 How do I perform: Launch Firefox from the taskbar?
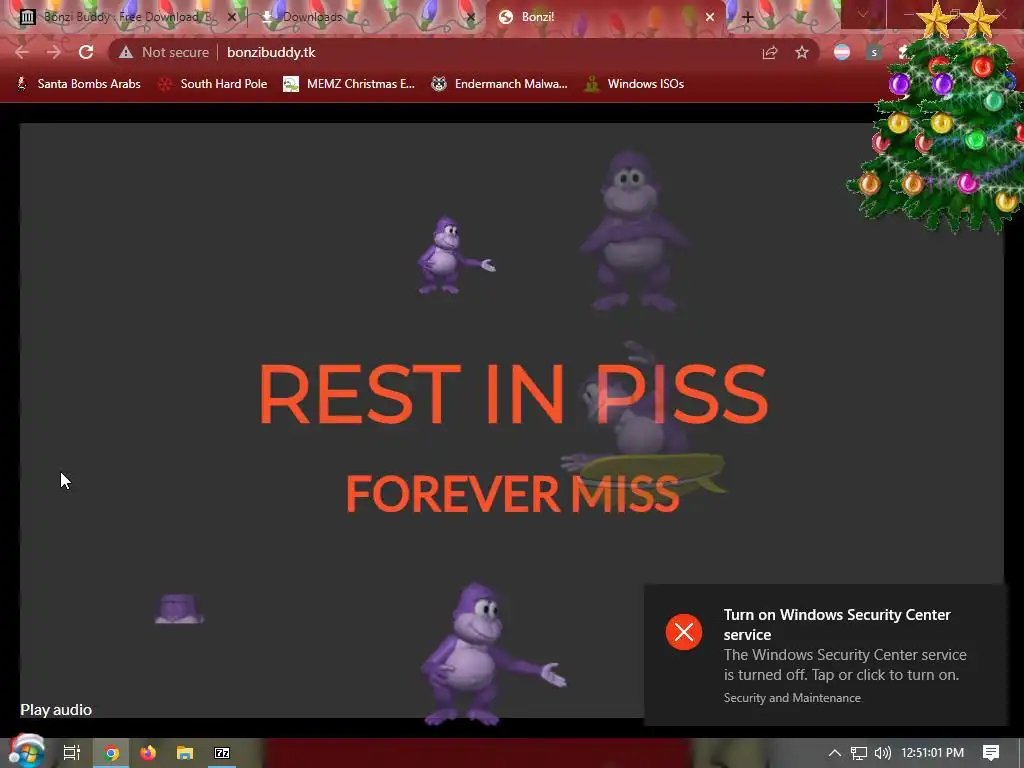[x=148, y=753]
